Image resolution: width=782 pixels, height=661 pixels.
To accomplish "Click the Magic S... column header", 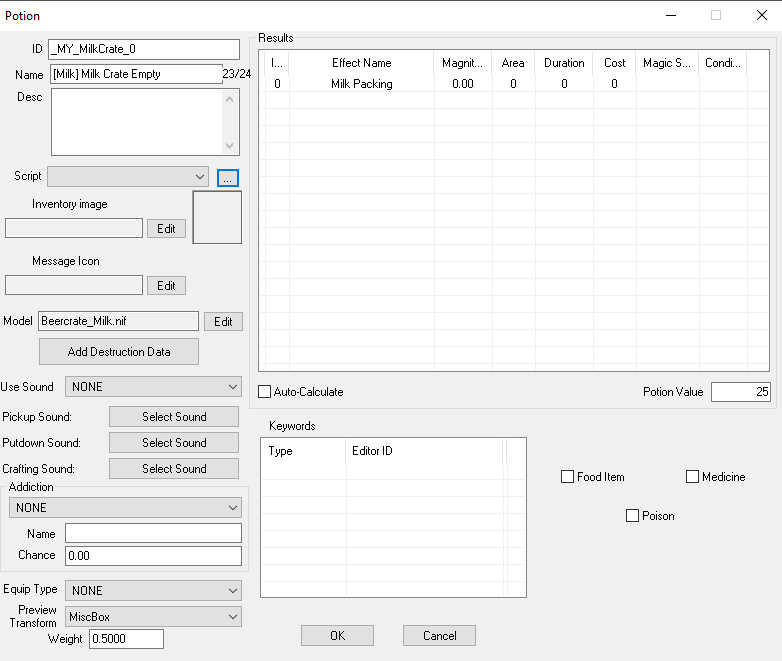I will (667, 63).
